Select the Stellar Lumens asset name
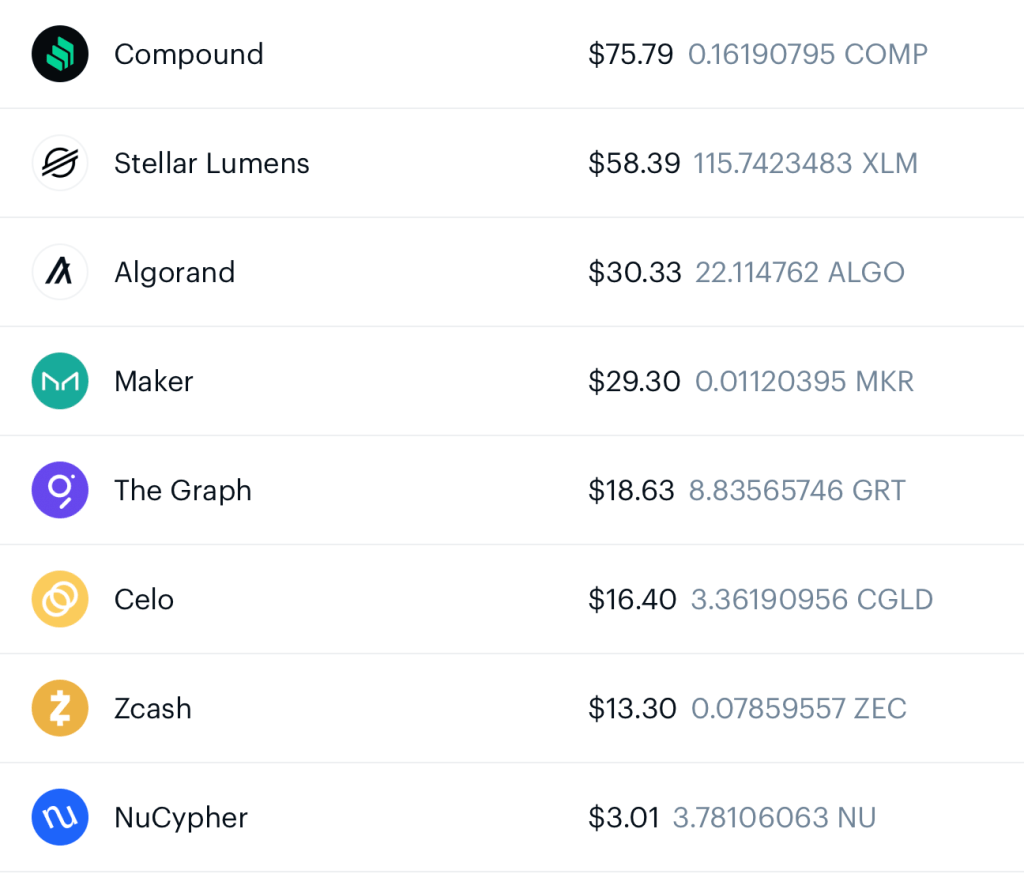This screenshot has height=874, width=1024. pos(212,163)
